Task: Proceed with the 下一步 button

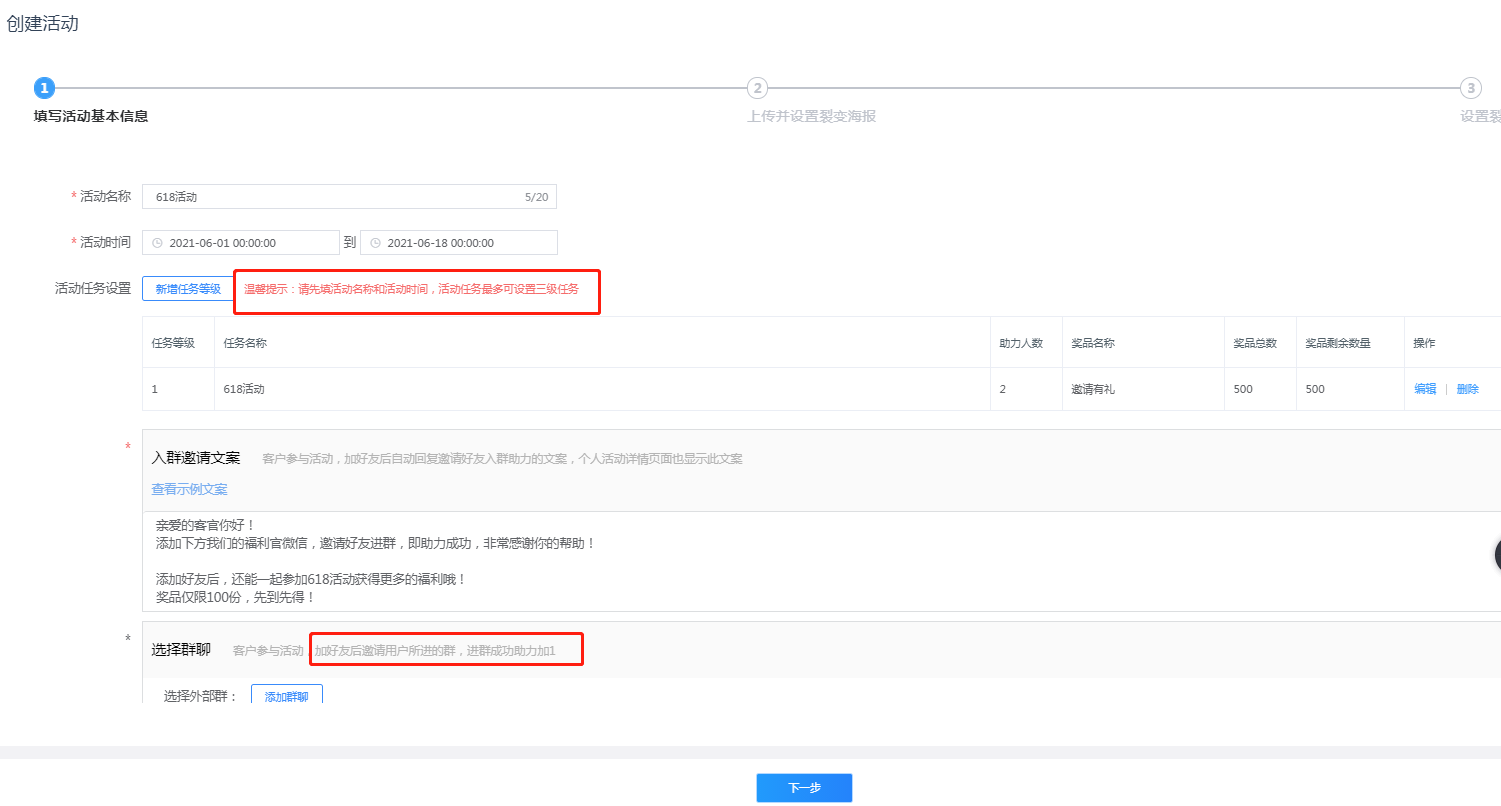Action: pyautogui.click(x=804, y=788)
